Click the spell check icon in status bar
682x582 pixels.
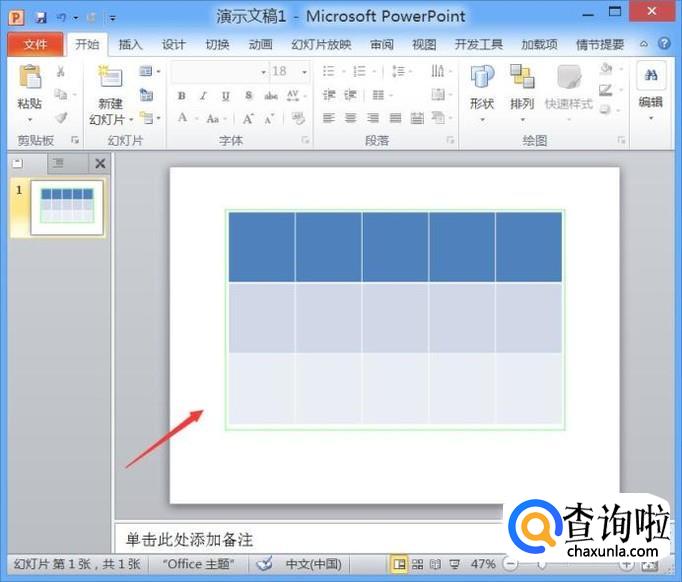[x=265, y=564]
